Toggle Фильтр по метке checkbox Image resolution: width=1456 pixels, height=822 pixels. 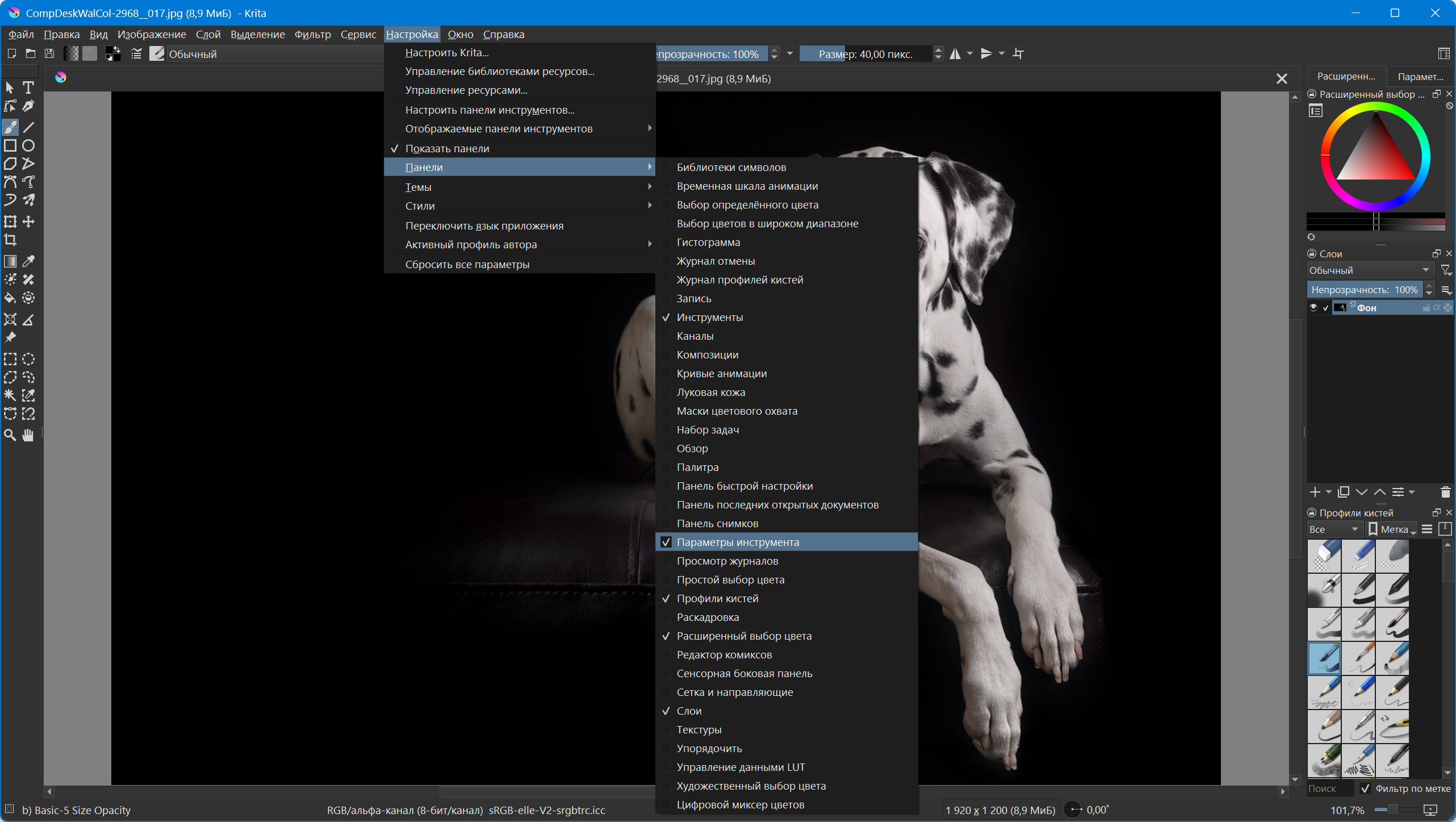[x=1366, y=788]
